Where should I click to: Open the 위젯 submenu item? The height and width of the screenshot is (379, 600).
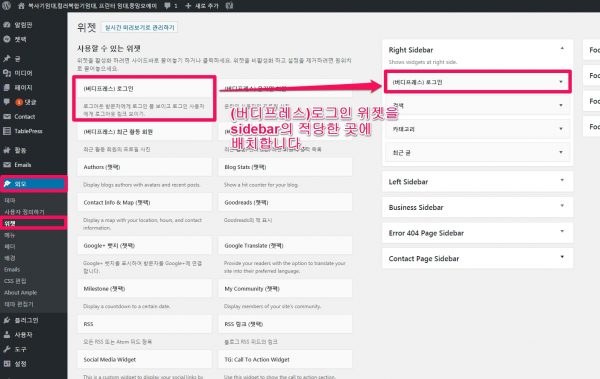pyautogui.click(x=10, y=223)
